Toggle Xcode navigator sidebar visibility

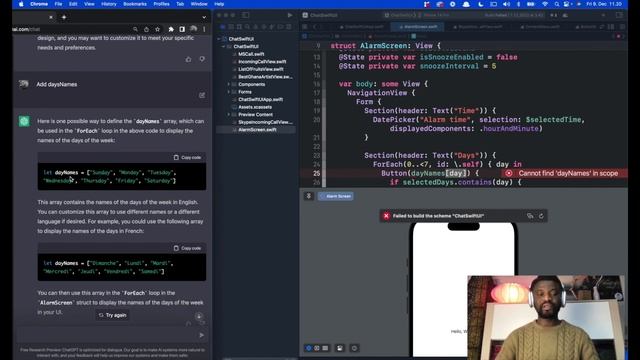pyautogui.click(x=246, y=15)
